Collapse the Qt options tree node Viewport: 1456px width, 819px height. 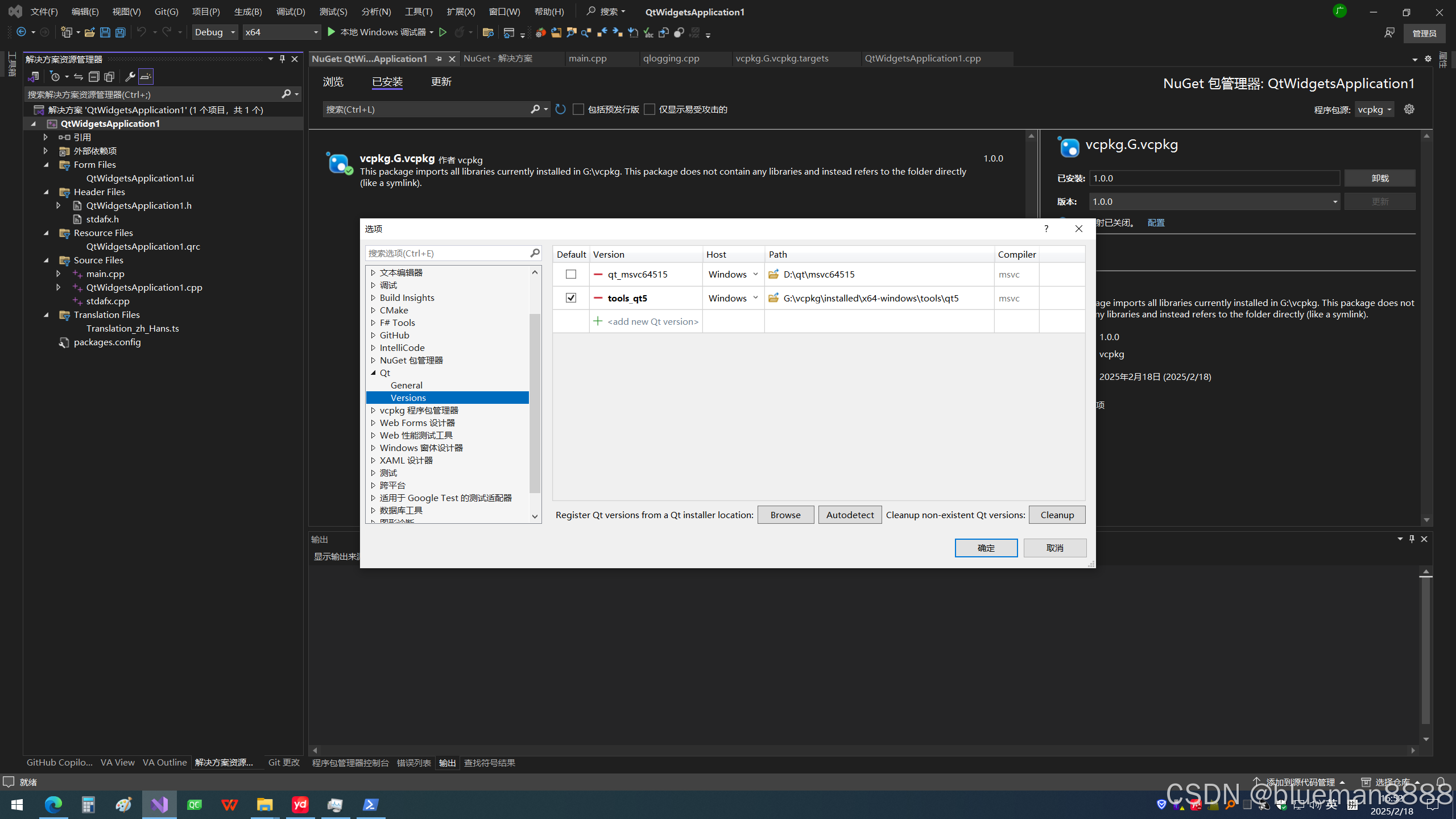[x=373, y=373]
